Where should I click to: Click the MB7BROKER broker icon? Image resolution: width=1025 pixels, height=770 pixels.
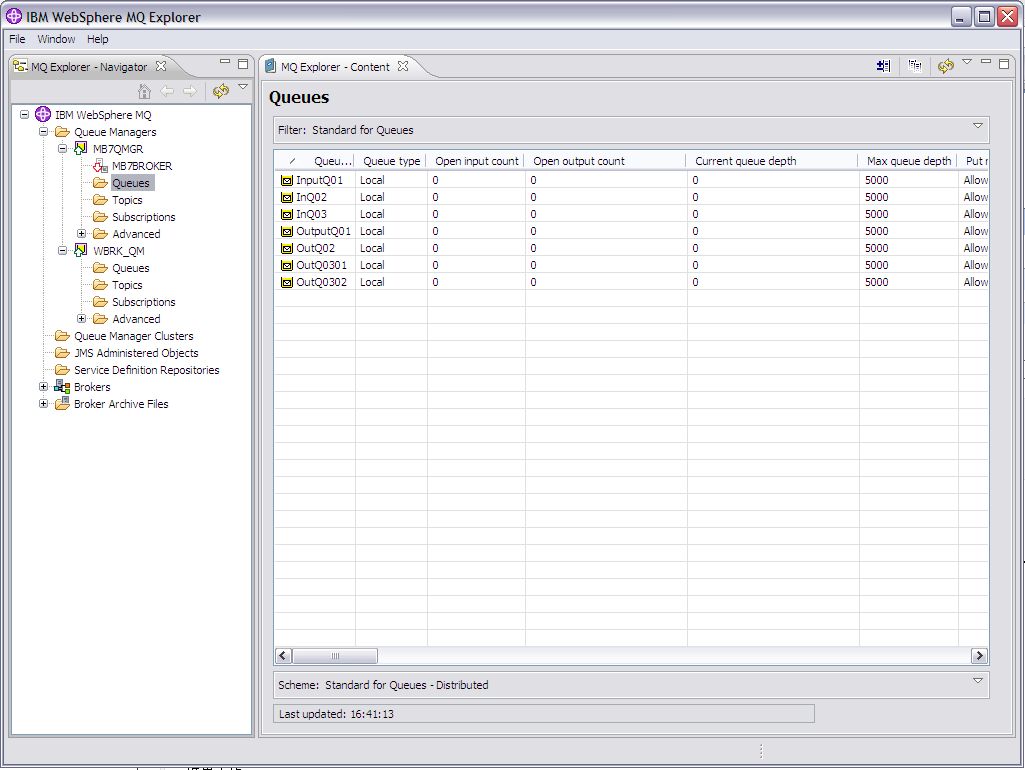(x=100, y=165)
